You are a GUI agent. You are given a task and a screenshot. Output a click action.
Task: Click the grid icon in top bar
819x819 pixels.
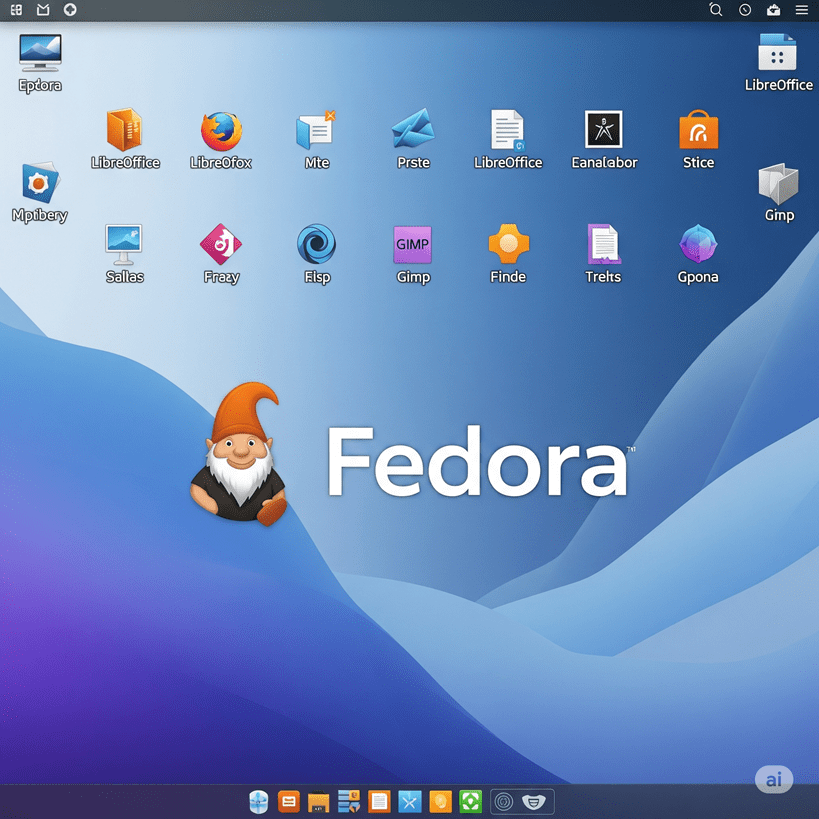16,9
